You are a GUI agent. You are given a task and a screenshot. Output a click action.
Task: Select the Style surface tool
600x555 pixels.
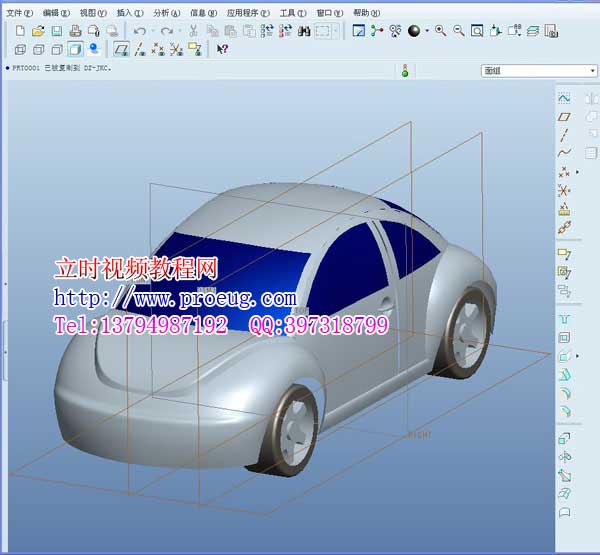tap(565, 512)
